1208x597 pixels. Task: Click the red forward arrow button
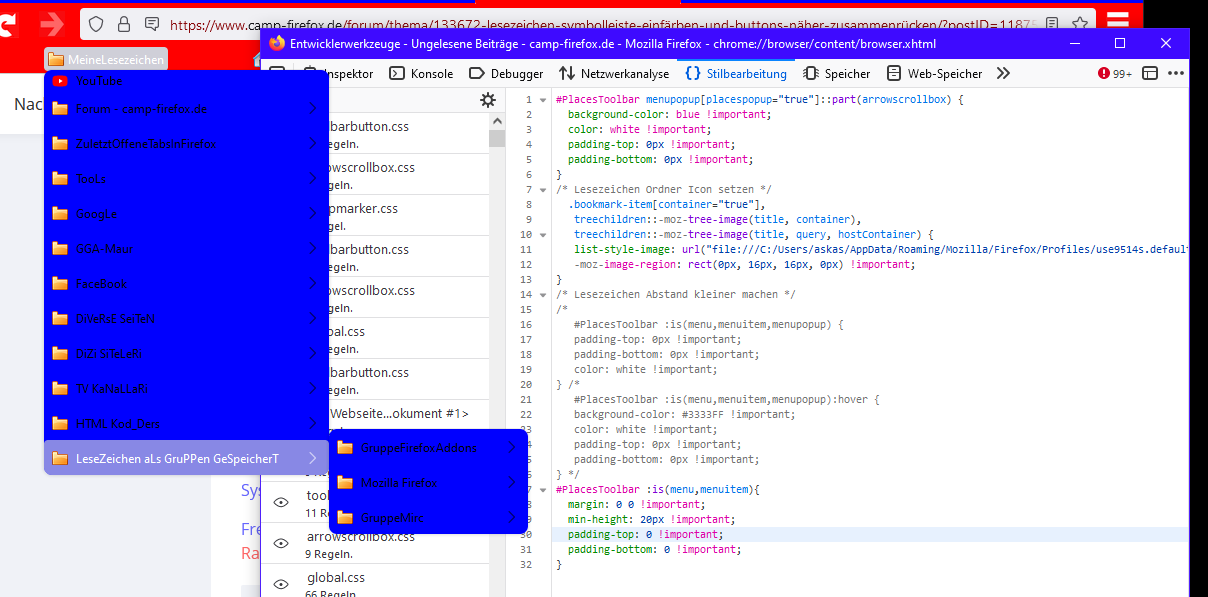pyautogui.click(x=51, y=24)
